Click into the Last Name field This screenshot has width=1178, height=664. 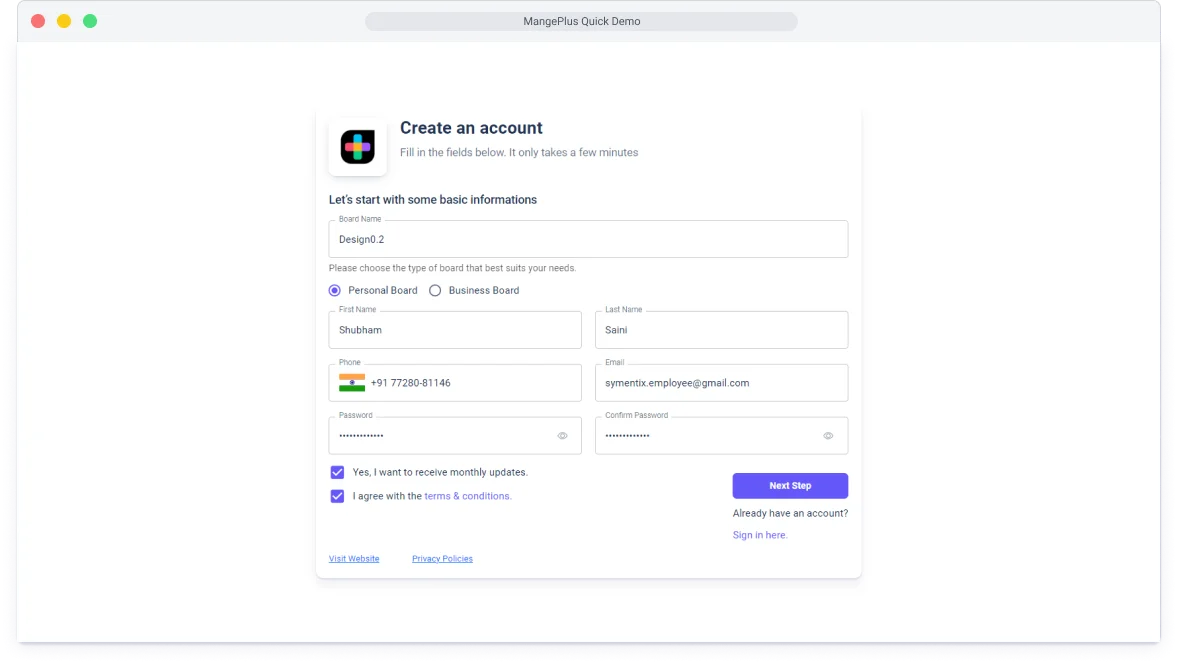pyautogui.click(x=721, y=330)
